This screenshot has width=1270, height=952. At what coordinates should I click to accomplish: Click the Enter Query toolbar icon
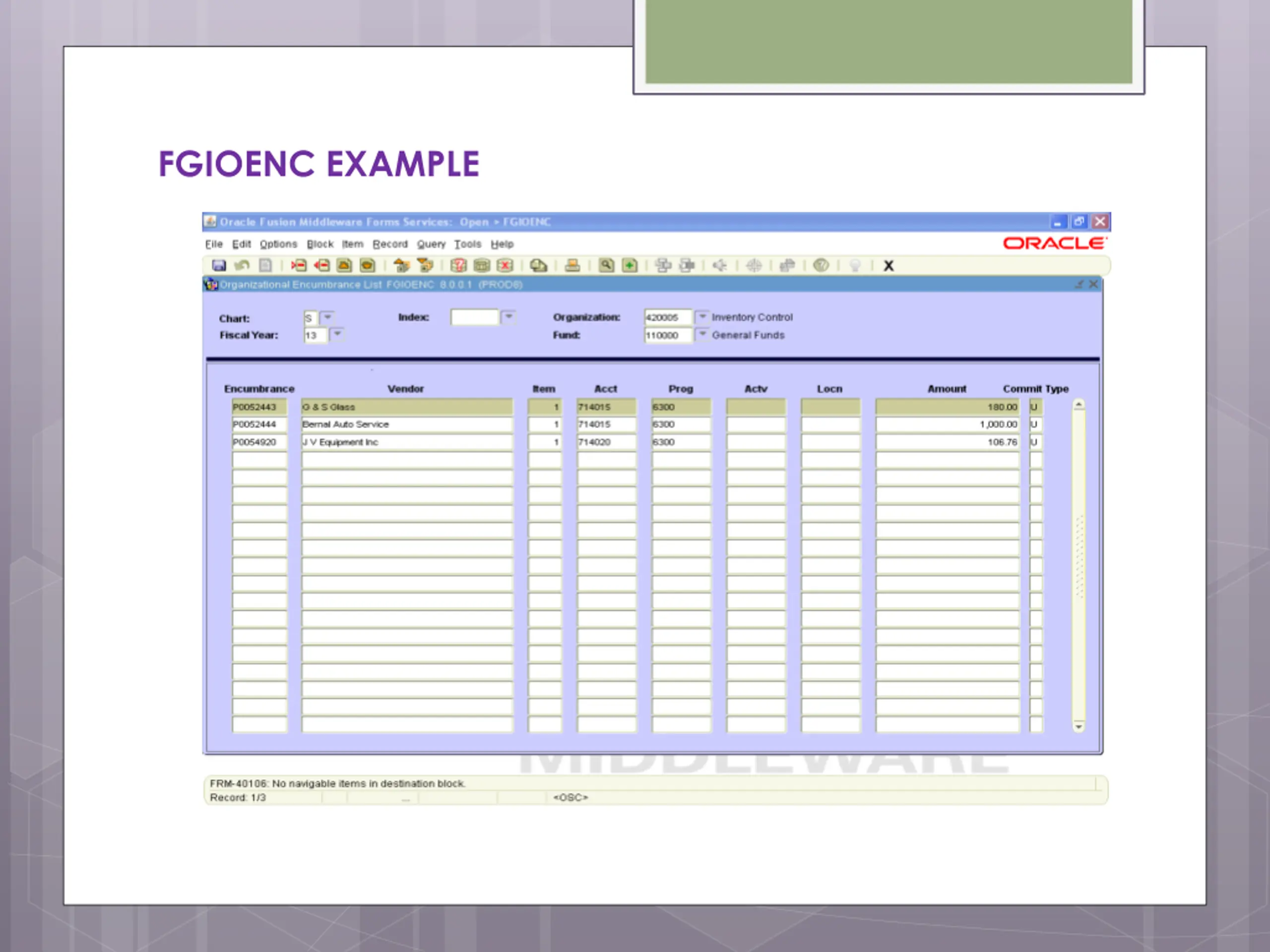coord(459,265)
